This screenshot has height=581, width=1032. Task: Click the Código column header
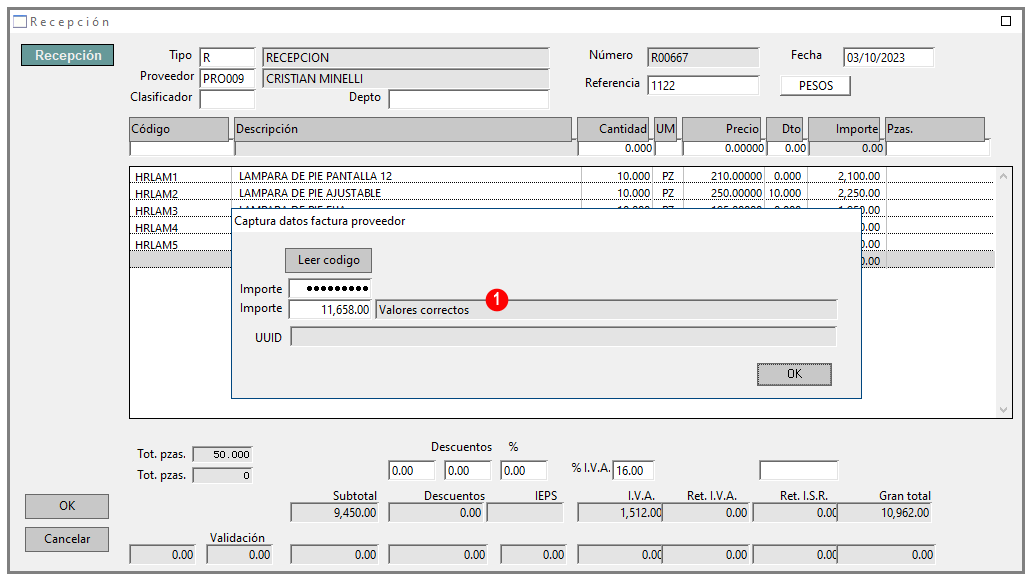[179, 129]
